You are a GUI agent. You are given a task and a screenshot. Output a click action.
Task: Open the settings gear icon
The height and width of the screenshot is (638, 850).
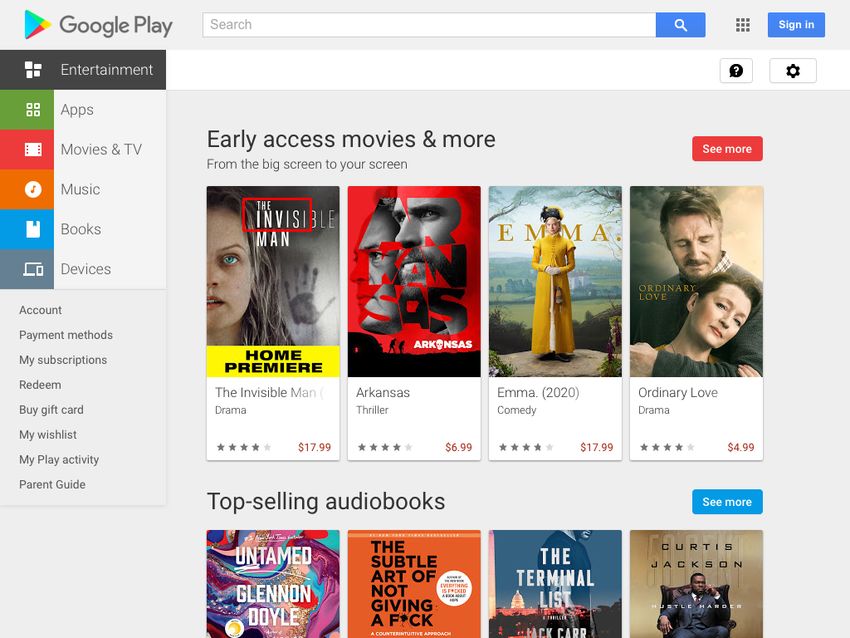coord(793,70)
